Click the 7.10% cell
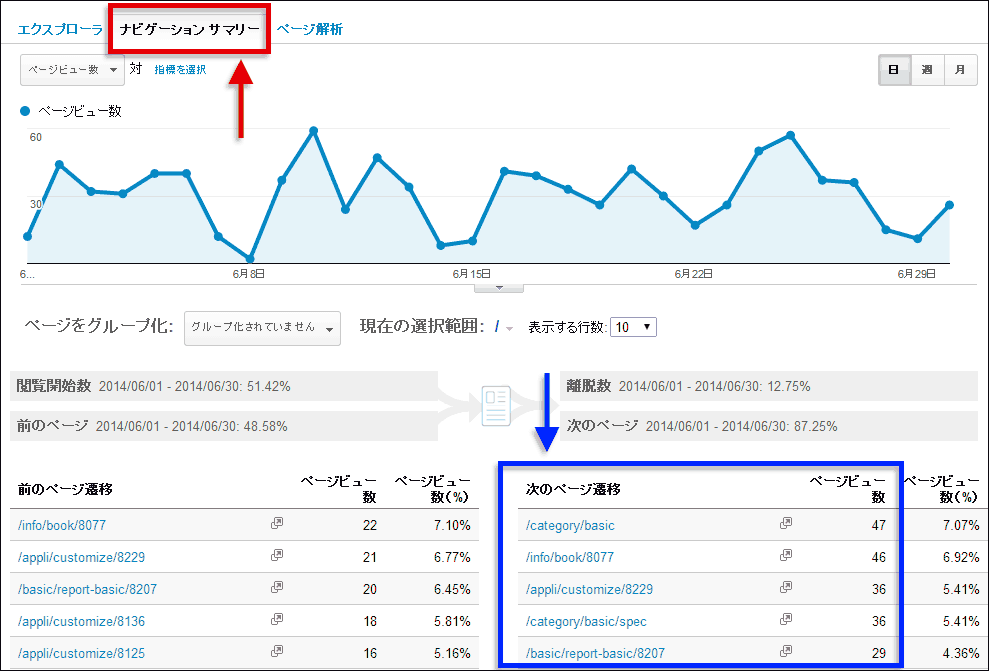989x671 pixels. 452,525
